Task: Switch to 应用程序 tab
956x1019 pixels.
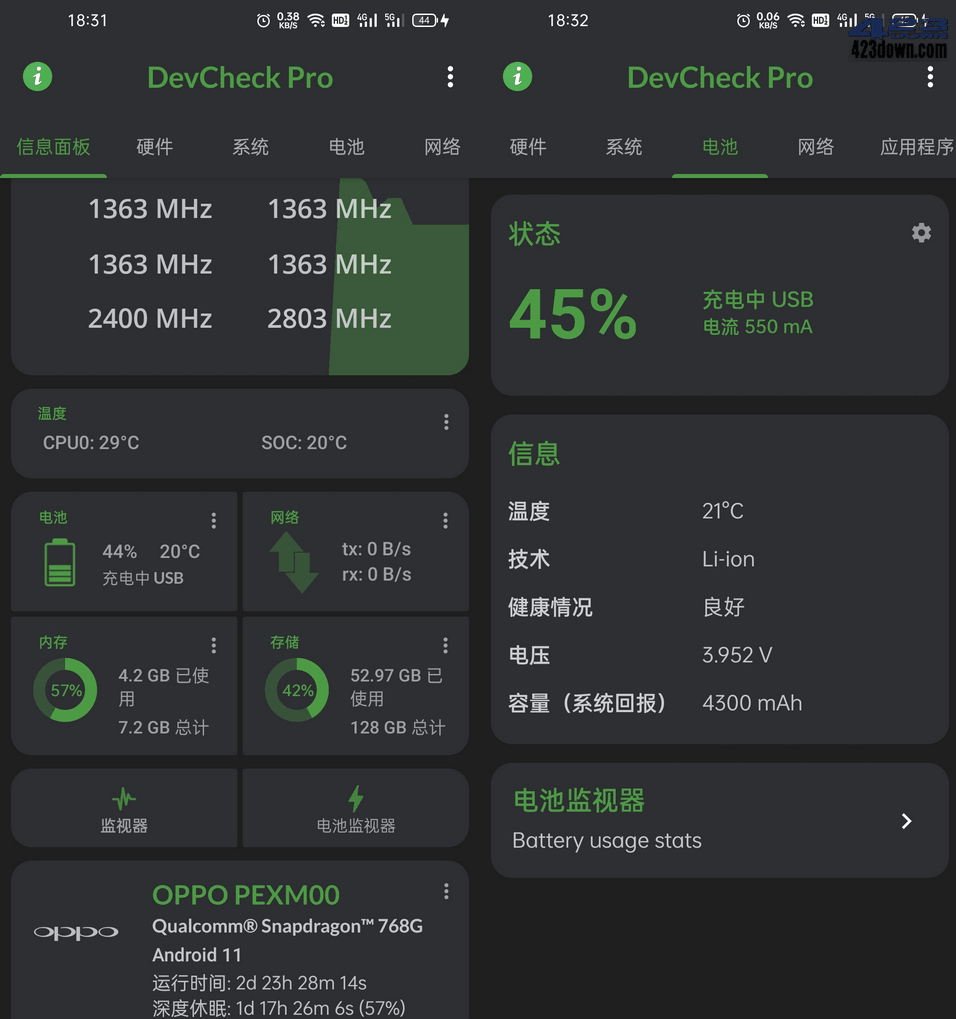Action: pos(916,147)
